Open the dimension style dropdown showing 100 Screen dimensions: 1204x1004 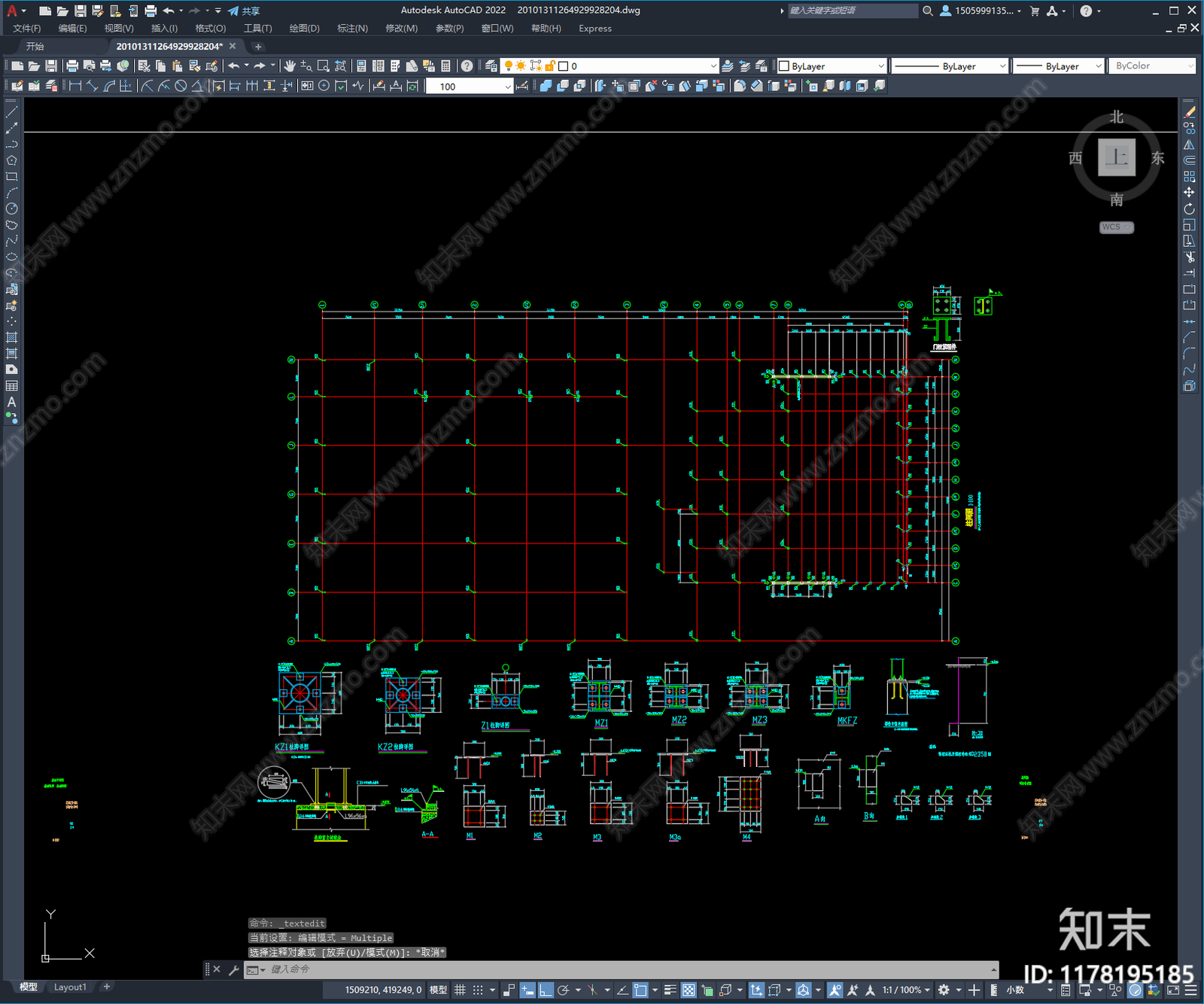[469, 87]
